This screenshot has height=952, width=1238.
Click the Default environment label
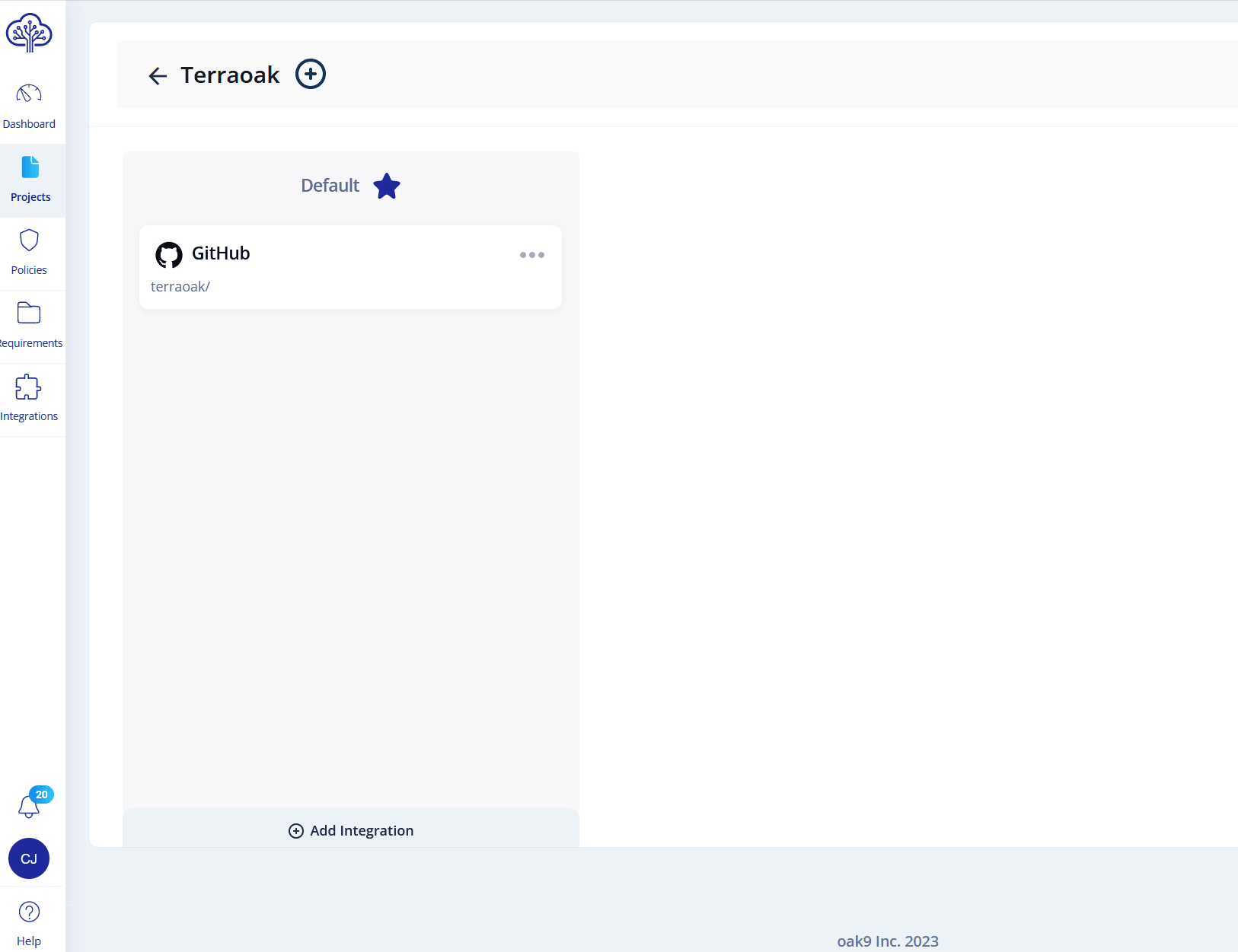pyautogui.click(x=330, y=186)
